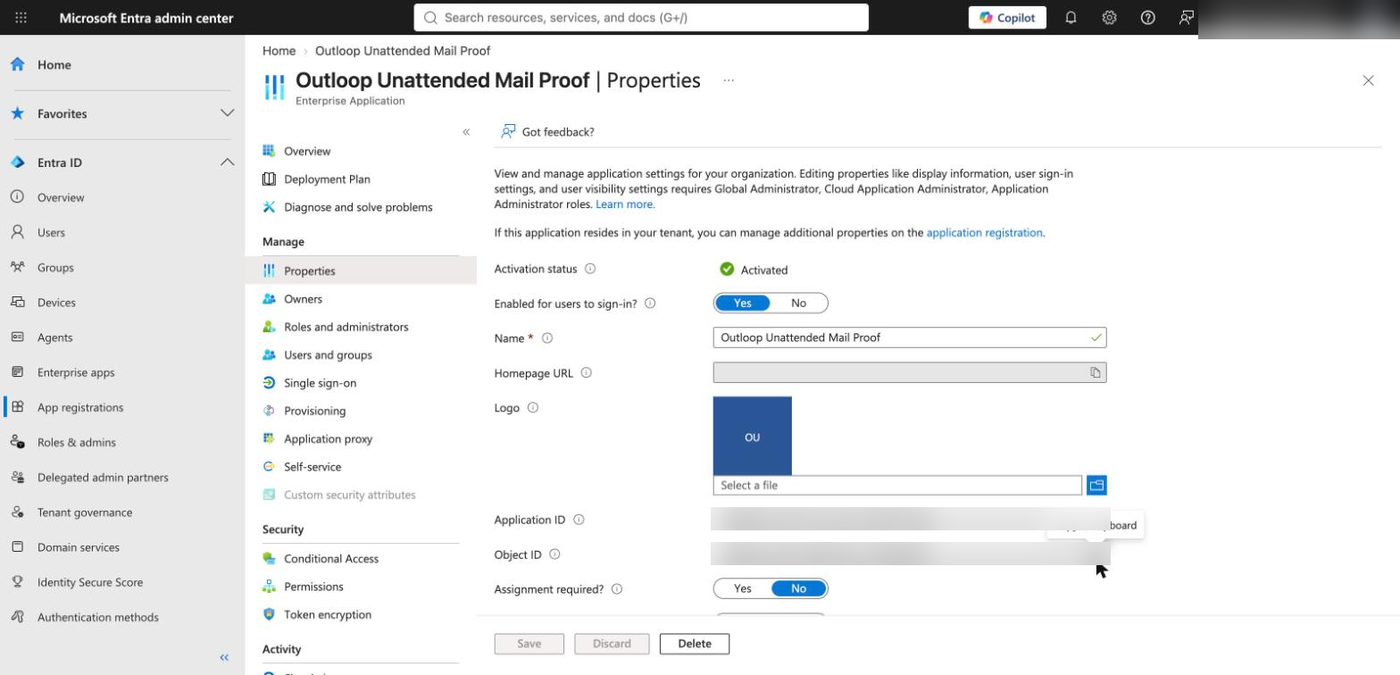Viewport: 1400px width, 675px height.
Task: Open Owners in resource menu
Action: 303,299
